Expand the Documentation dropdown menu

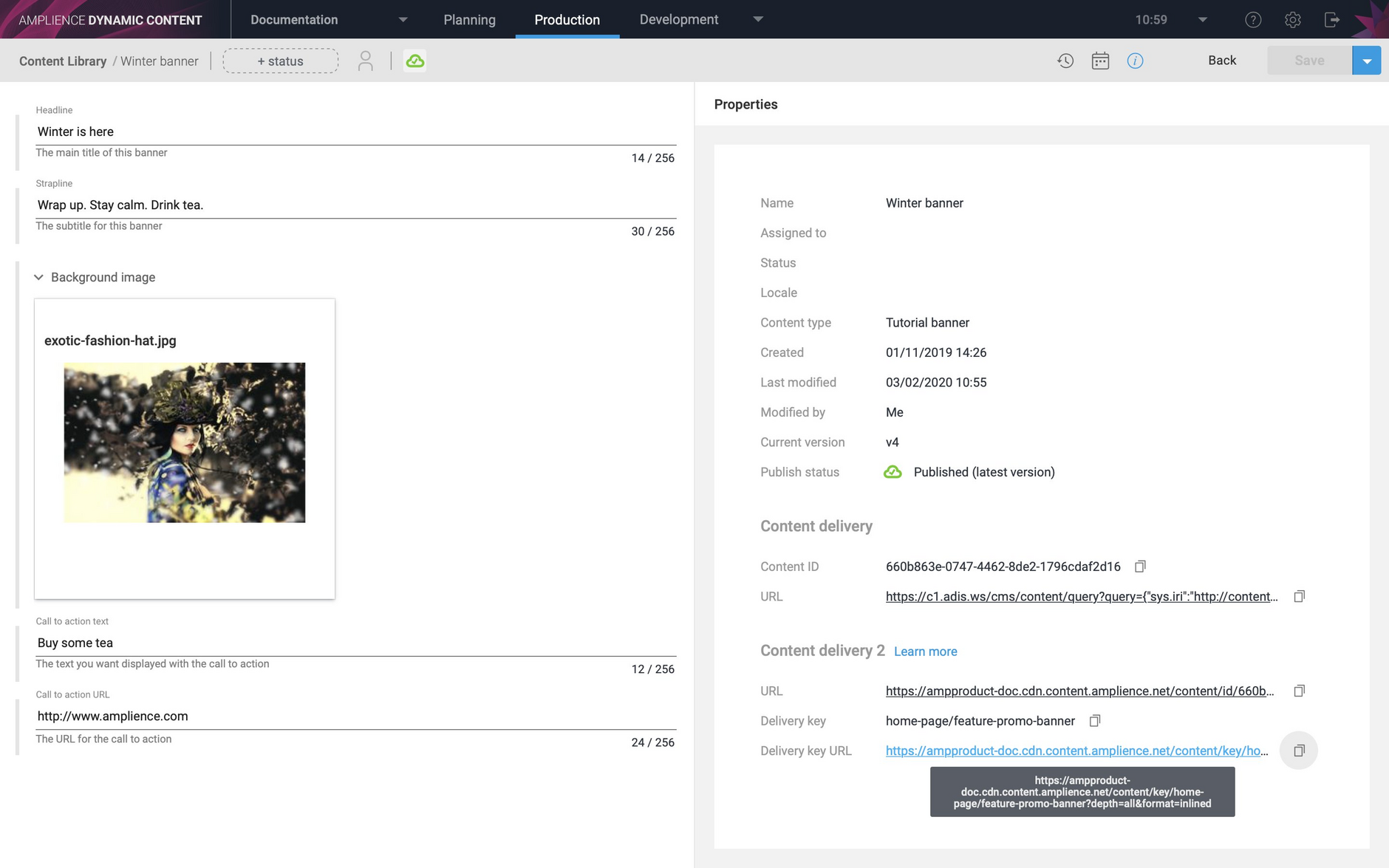[403, 19]
